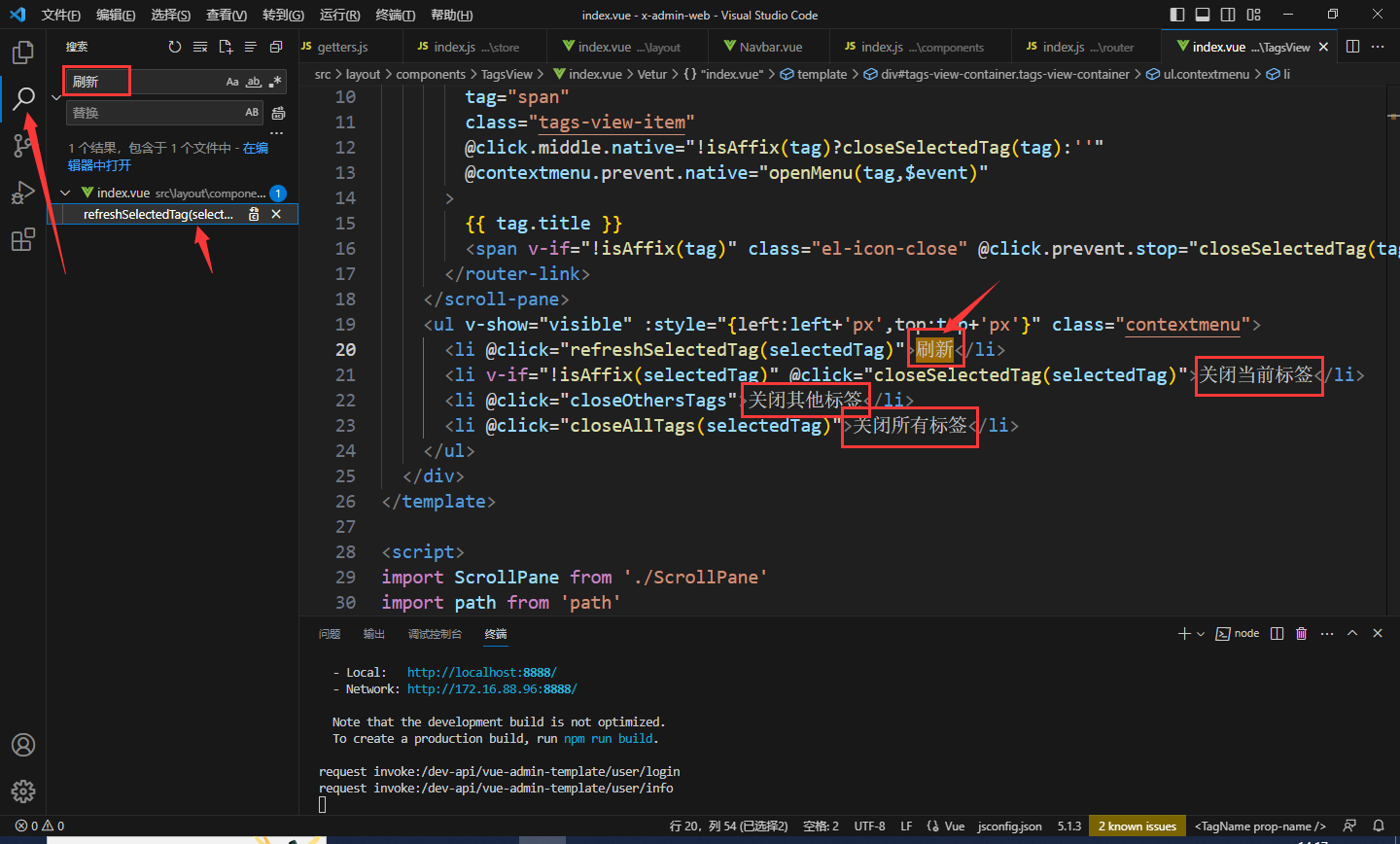Click 在编辑器中打开 link

pos(167,157)
